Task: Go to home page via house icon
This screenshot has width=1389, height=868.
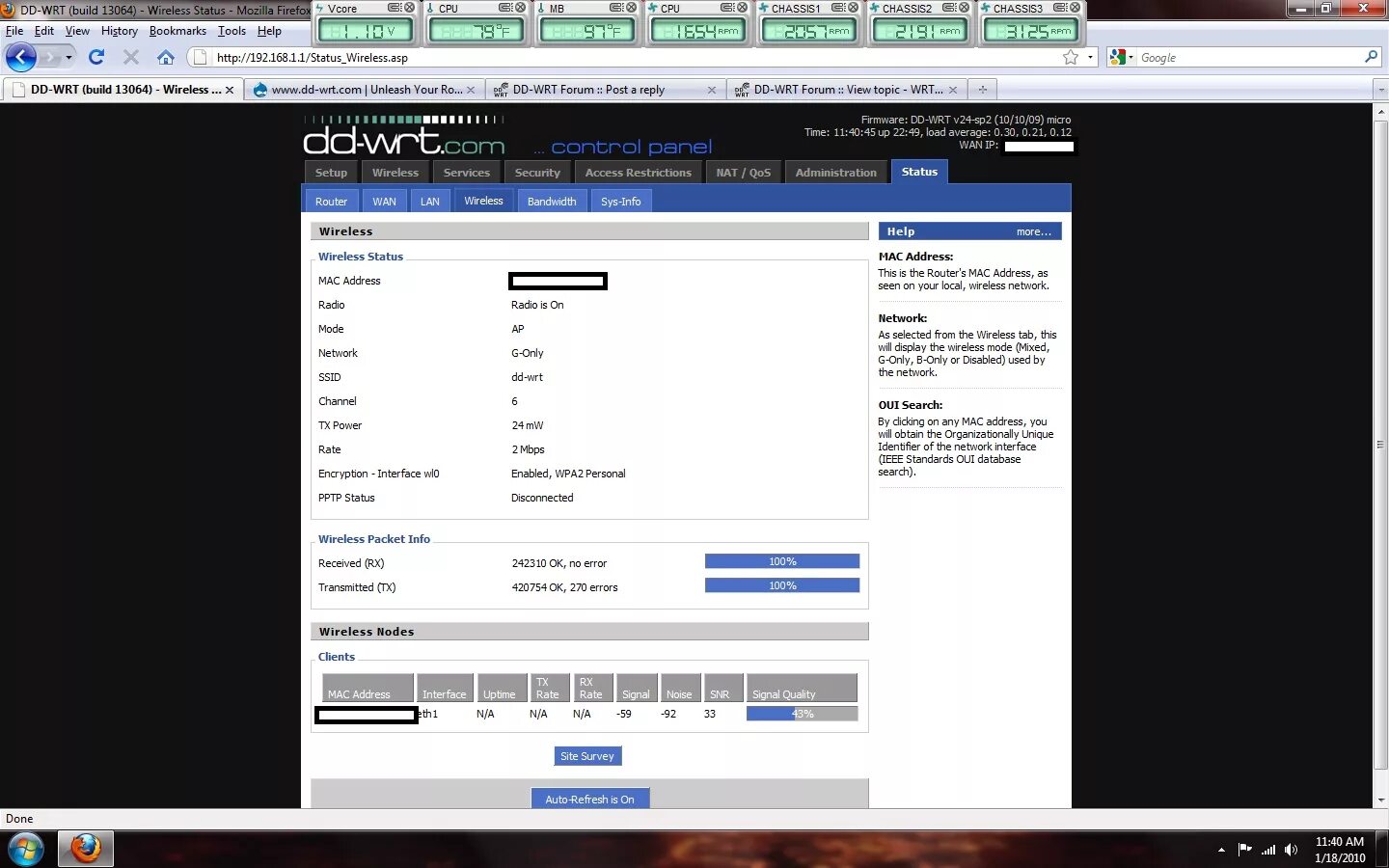Action: click(166, 58)
